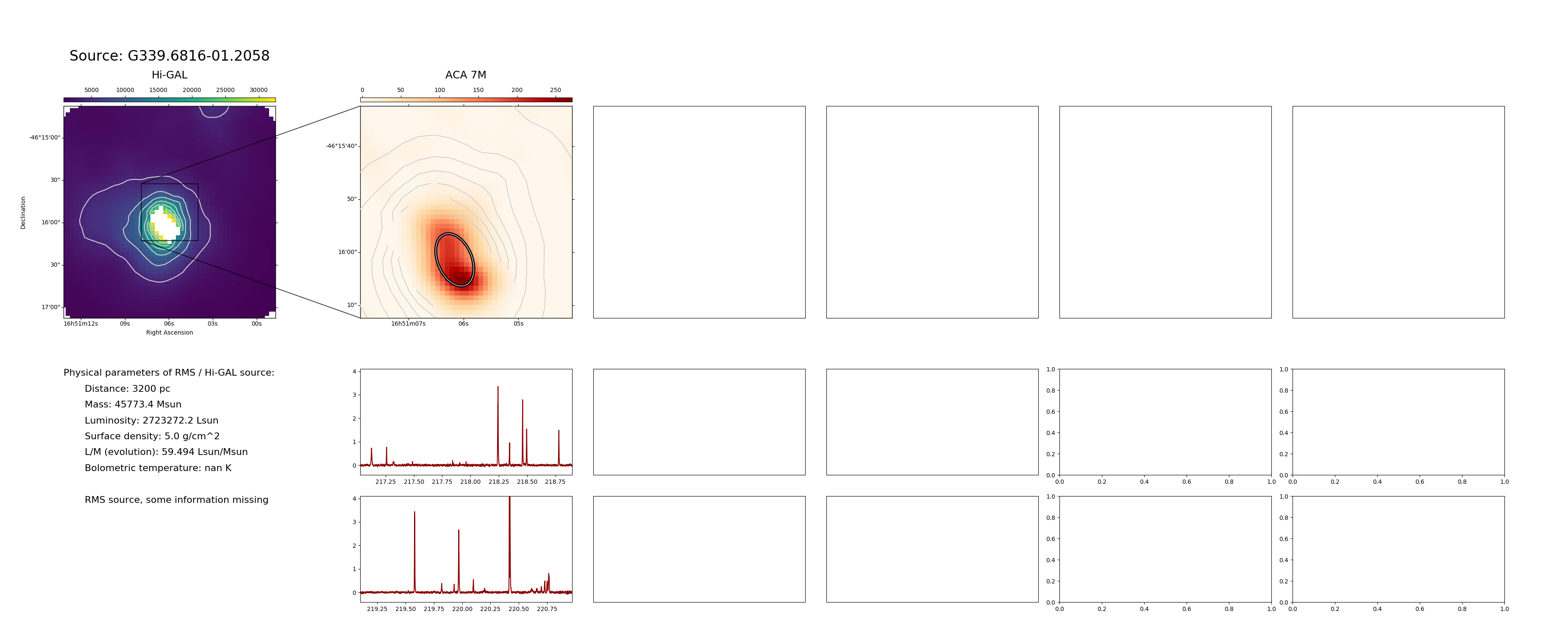This screenshot has height=636, width=1568.
Task: Click the "30000" label on Hi-GAL colorbar
Action: [x=259, y=90]
